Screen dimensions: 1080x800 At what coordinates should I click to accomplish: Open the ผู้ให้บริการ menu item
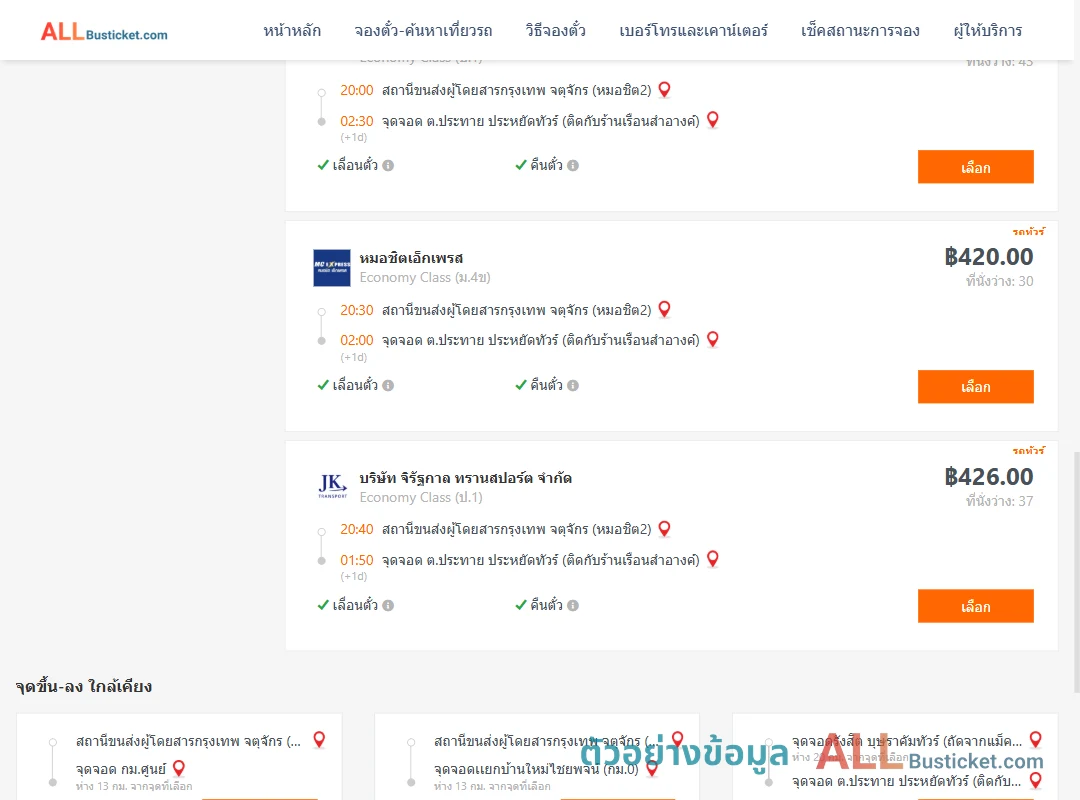(x=988, y=30)
